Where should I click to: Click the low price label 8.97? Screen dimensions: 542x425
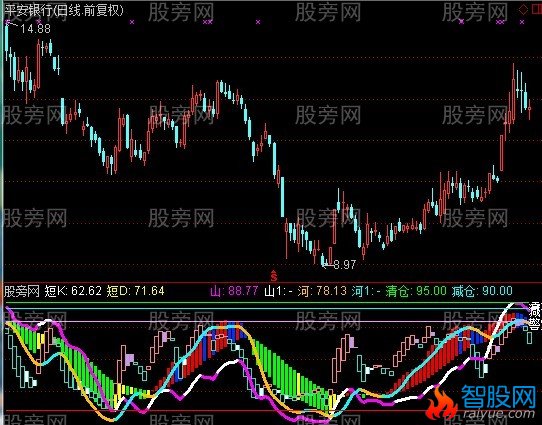coord(345,265)
